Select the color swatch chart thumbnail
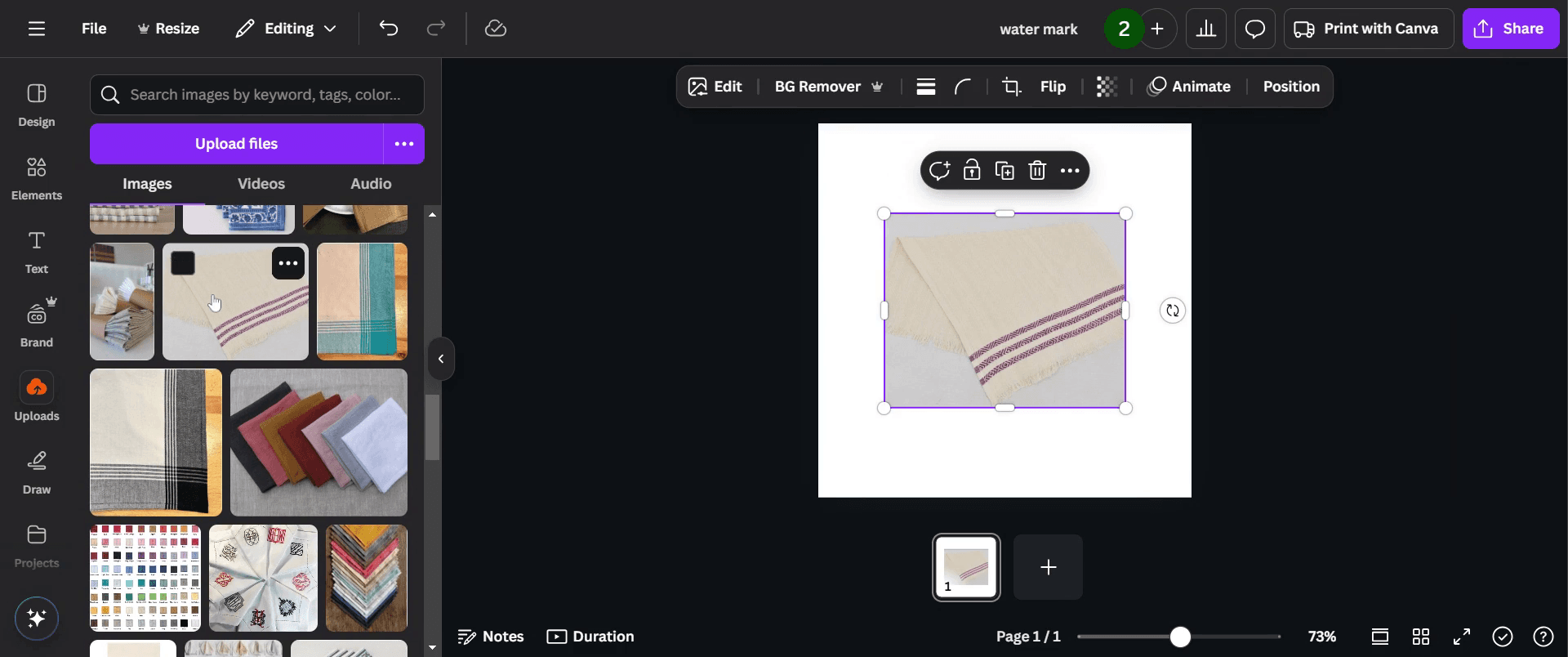This screenshot has width=1568, height=657. pos(145,578)
